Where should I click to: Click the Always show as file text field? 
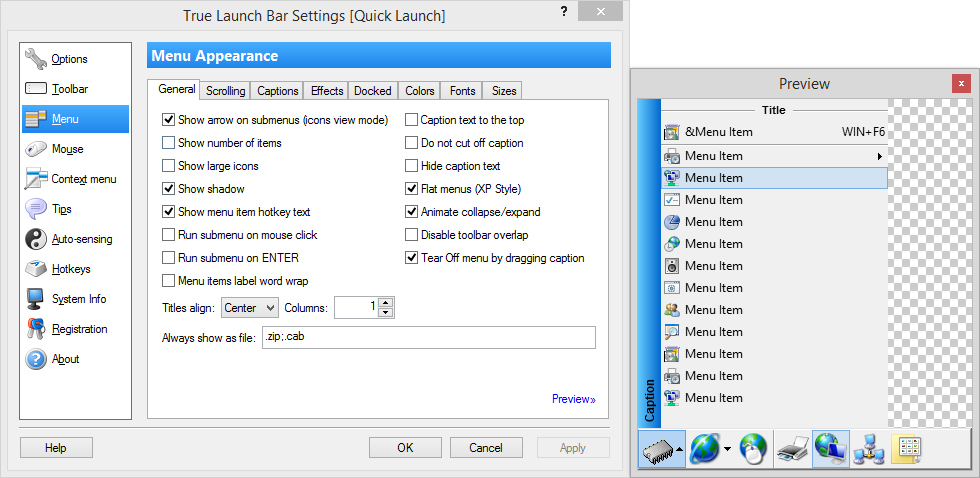point(429,337)
